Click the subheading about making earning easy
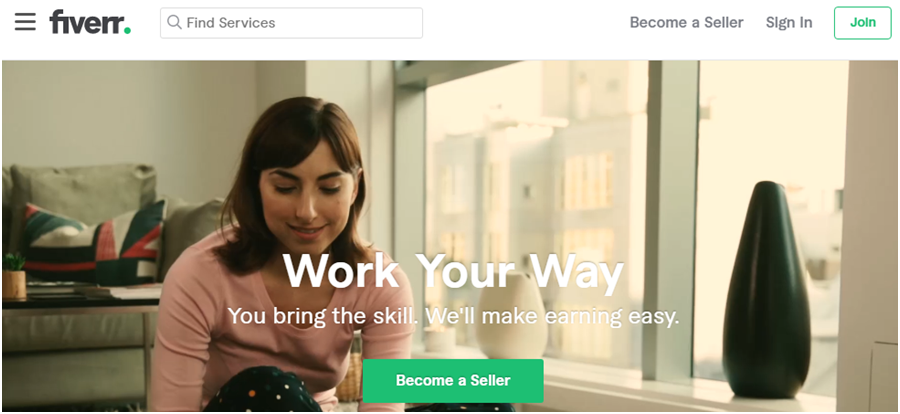 click(x=453, y=316)
